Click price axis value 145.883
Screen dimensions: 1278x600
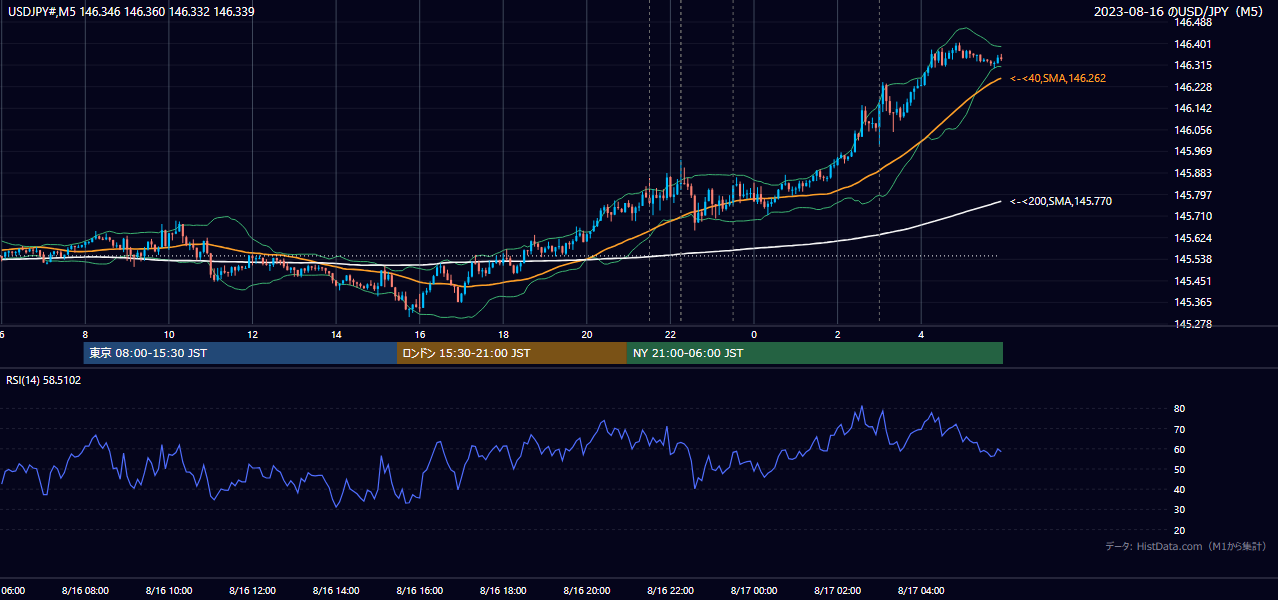tap(1194, 173)
